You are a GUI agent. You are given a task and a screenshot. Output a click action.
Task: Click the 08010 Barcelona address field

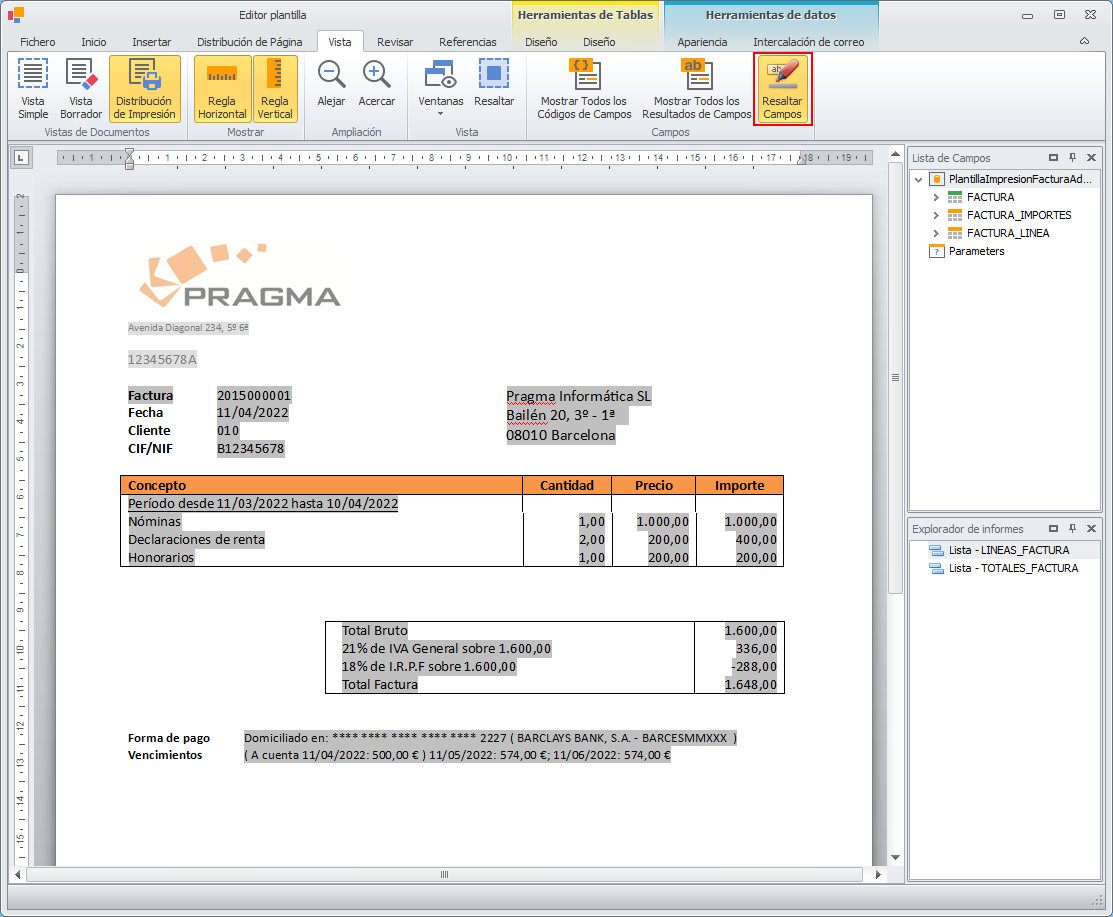561,435
